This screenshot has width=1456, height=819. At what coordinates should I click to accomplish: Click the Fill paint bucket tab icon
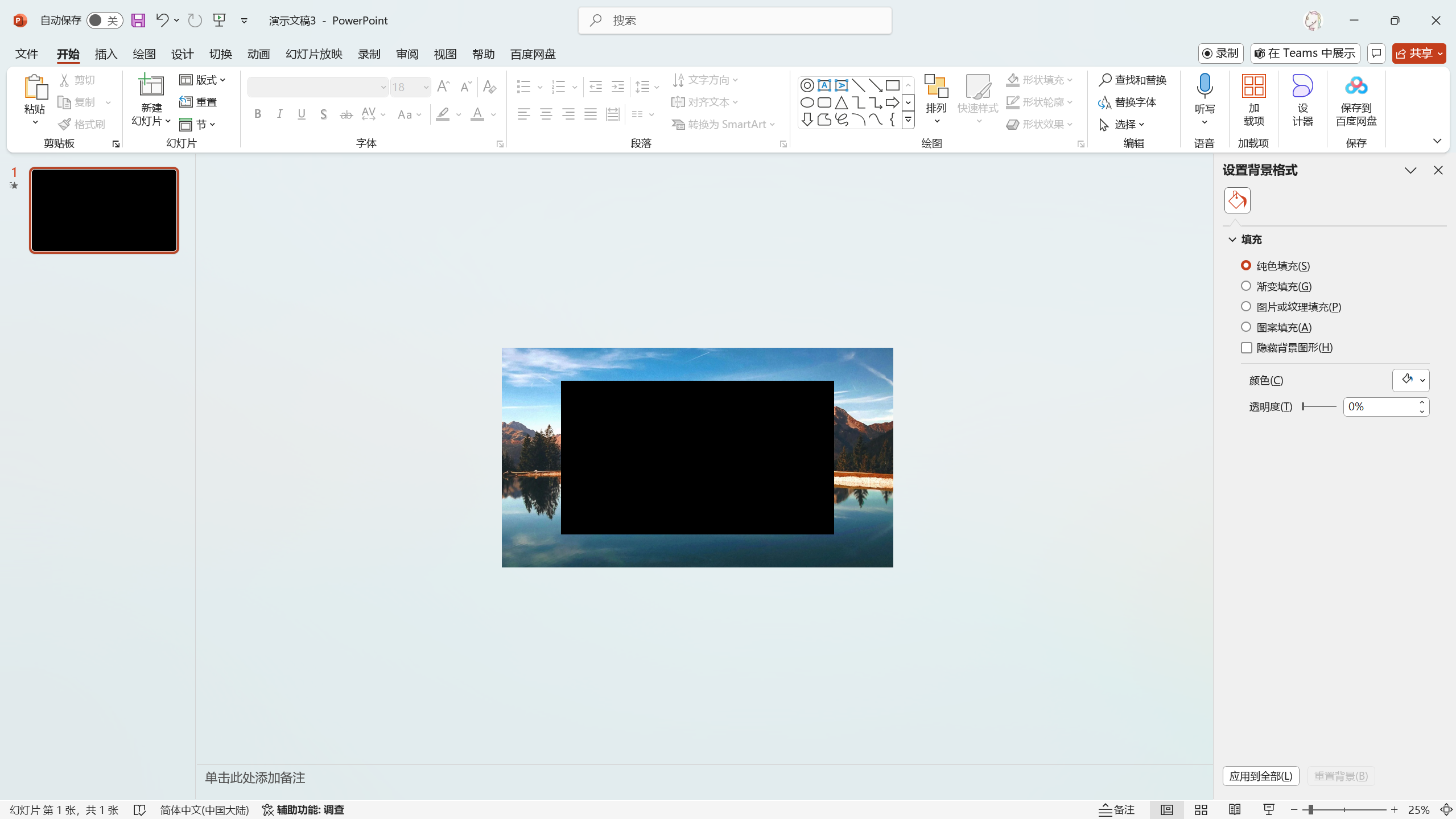pos(1237,200)
